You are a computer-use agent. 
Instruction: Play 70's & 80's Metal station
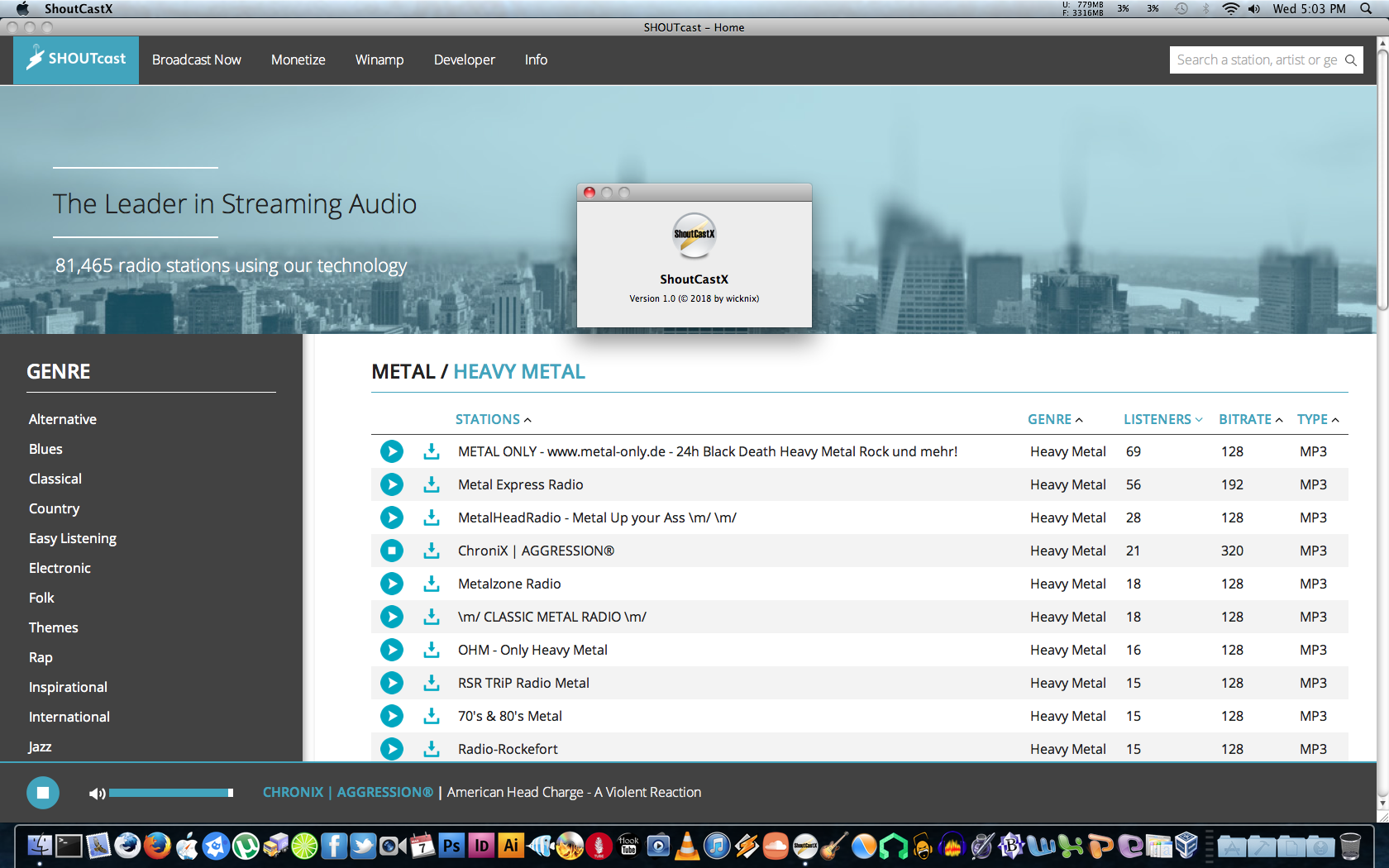(391, 716)
